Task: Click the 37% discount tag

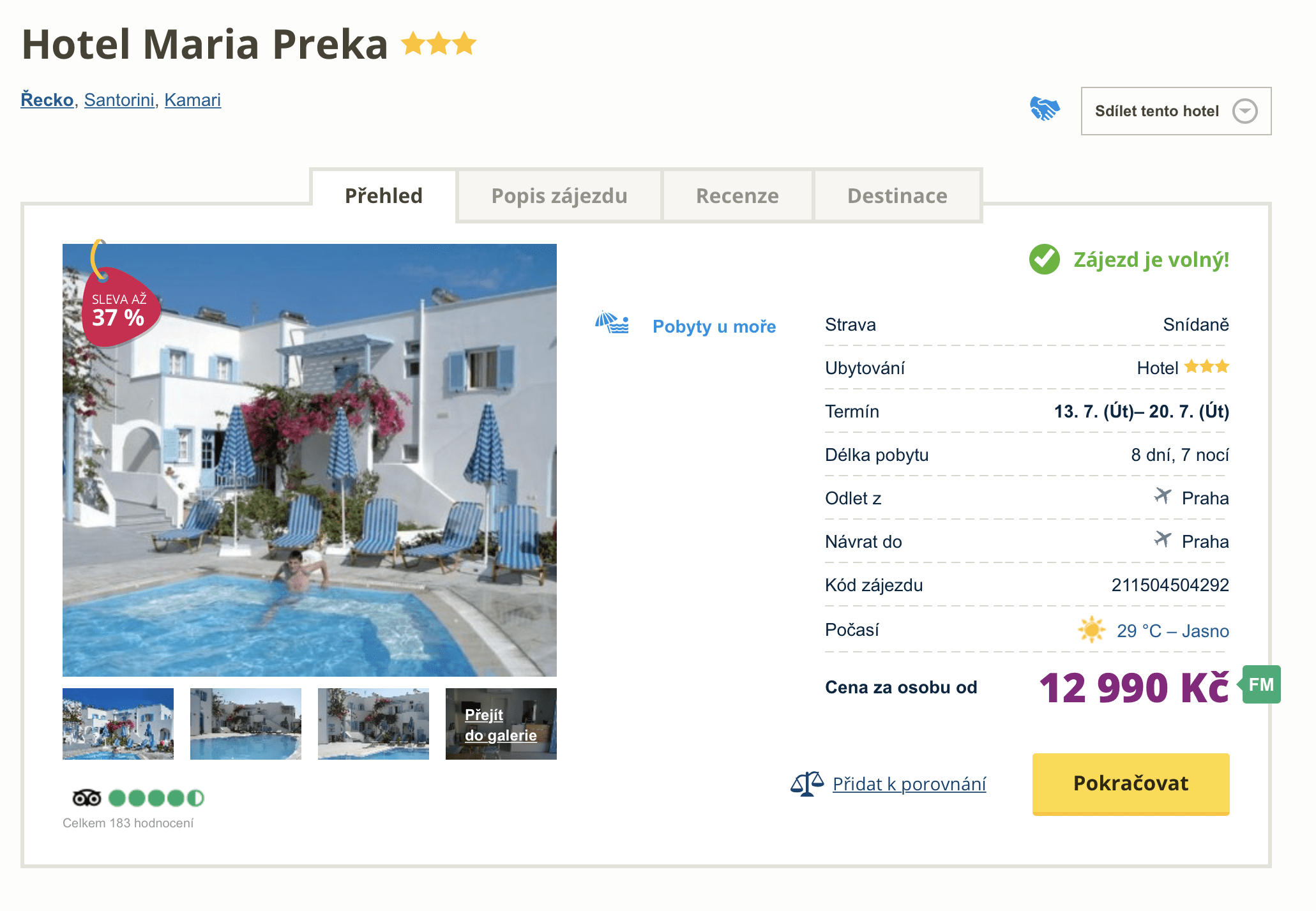Action: pyautogui.click(x=119, y=310)
